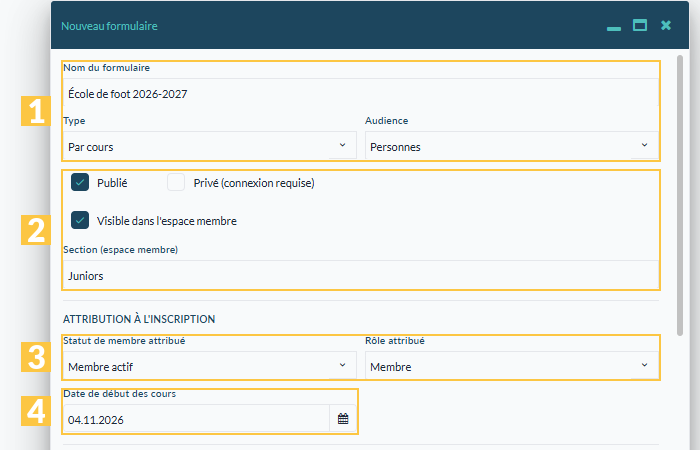Image resolution: width=700 pixels, height=450 pixels.
Task: Click the Section (espace membre) field
Action: pyautogui.click(x=361, y=275)
